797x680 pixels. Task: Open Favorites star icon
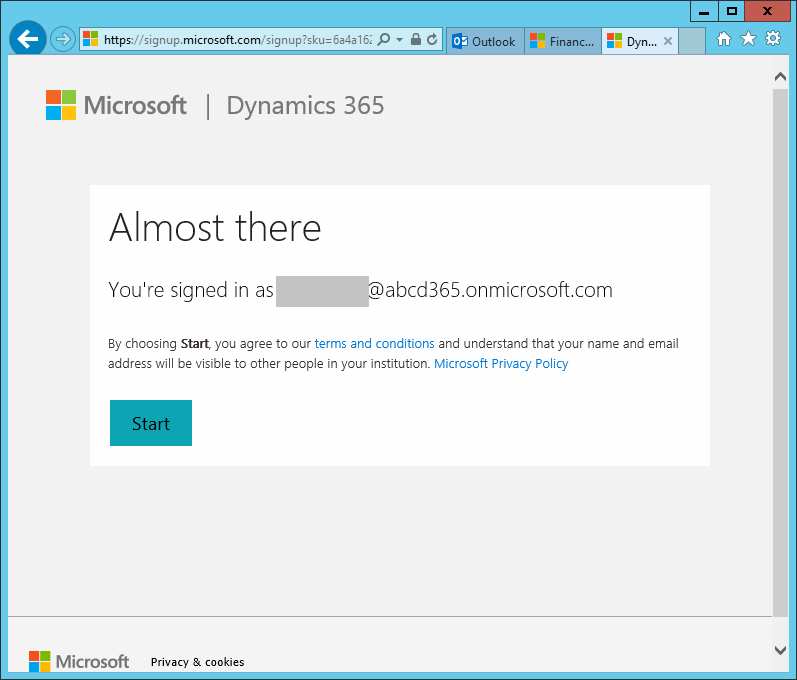[x=748, y=39]
